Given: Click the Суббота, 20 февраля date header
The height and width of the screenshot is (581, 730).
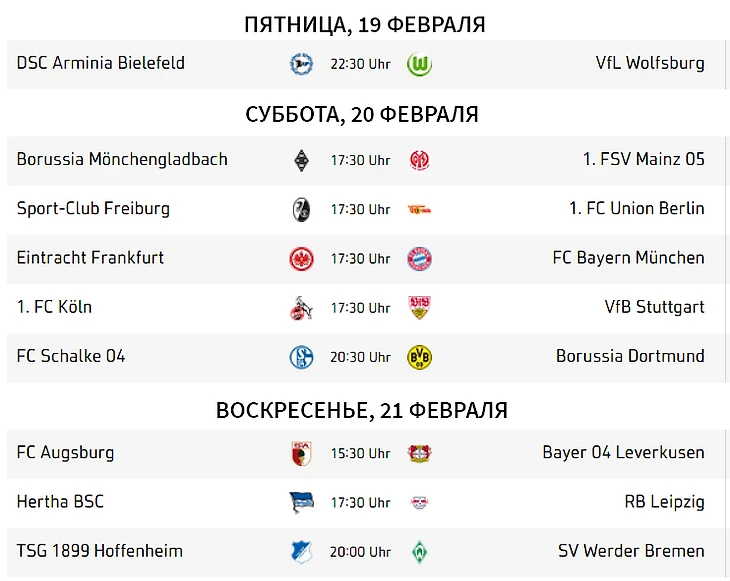Looking at the screenshot, I should pyautogui.click(x=362, y=115).
